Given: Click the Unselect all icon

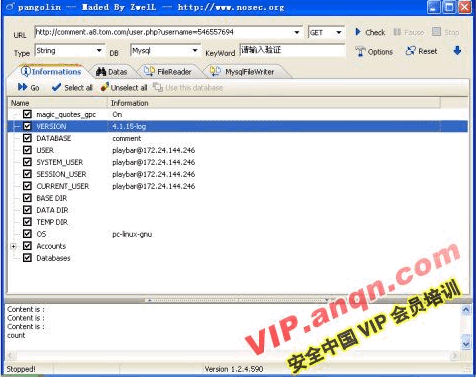Looking at the screenshot, I should (105, 87).
